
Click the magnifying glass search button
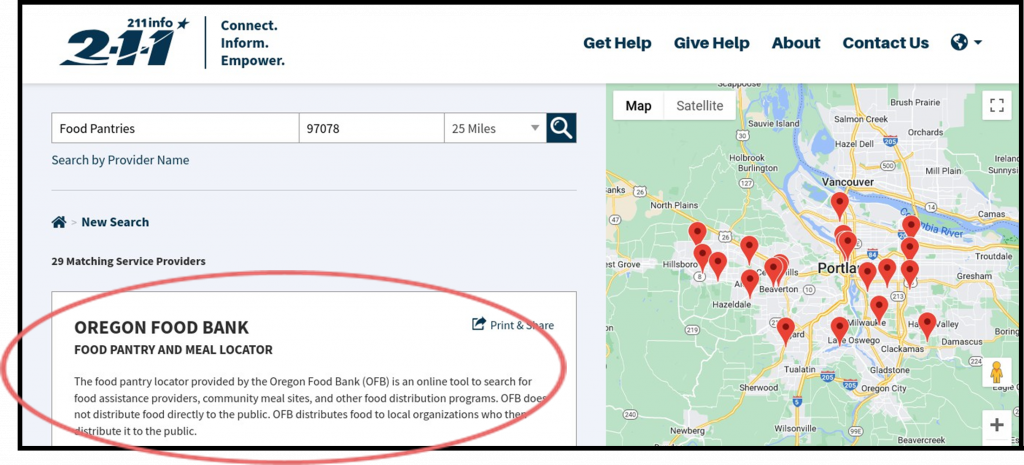[x=561, y=128]
